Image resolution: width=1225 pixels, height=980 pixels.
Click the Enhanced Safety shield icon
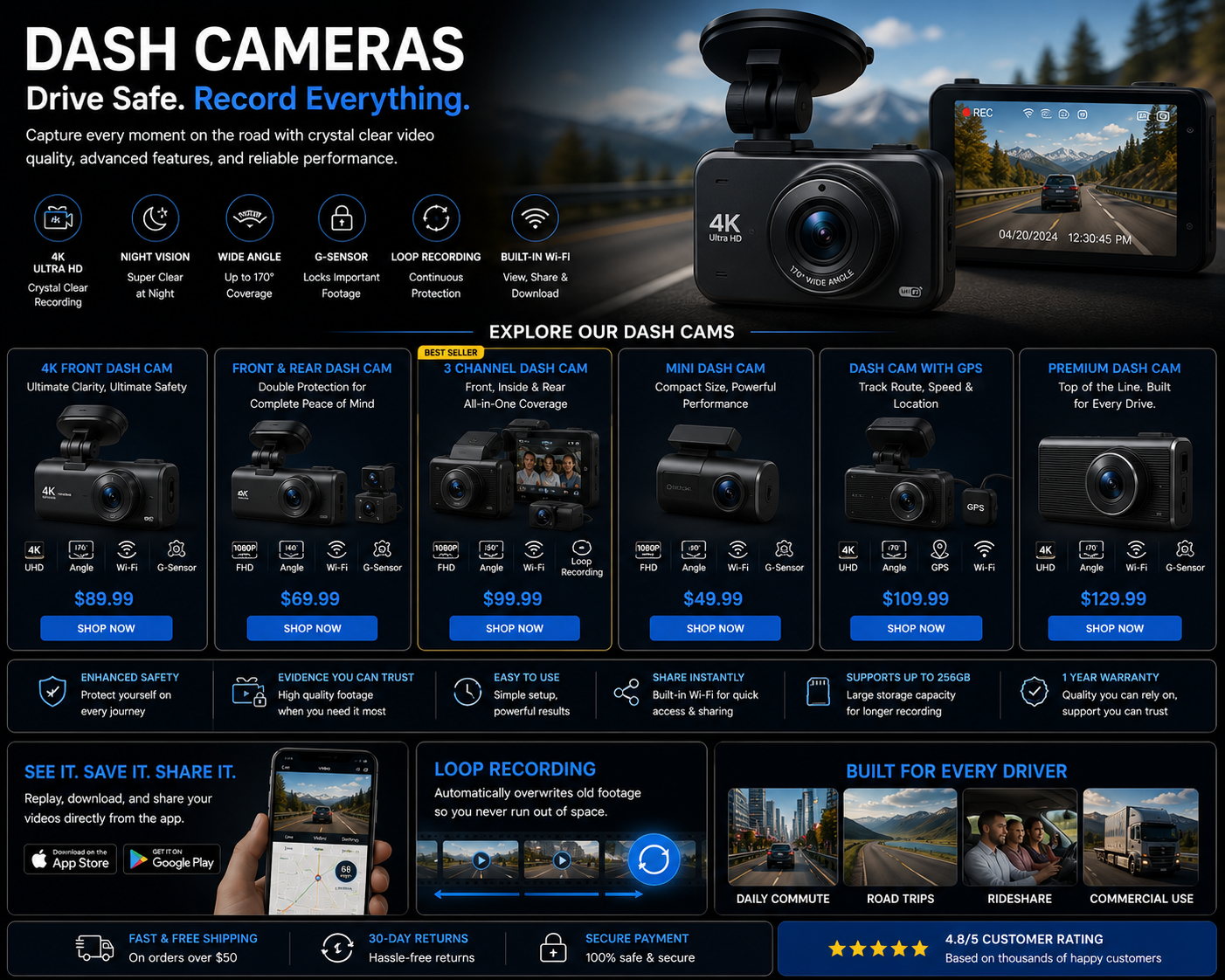(x=52, y=692)
